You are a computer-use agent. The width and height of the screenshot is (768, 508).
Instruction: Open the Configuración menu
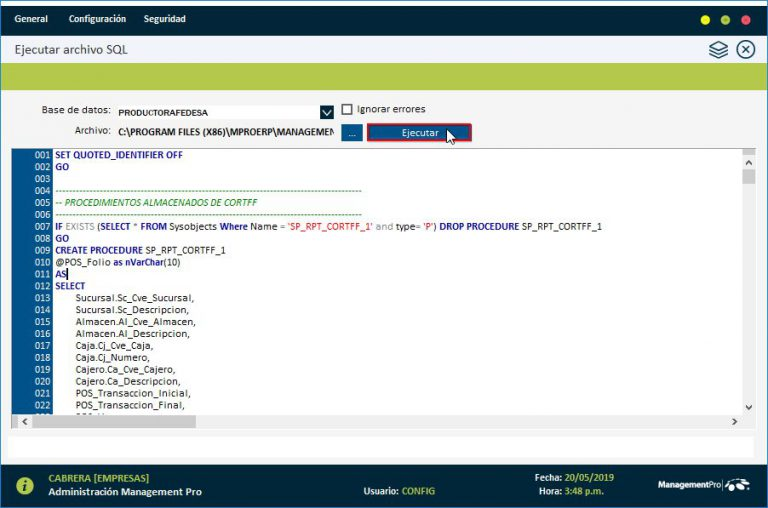click(x=97, y=19)
